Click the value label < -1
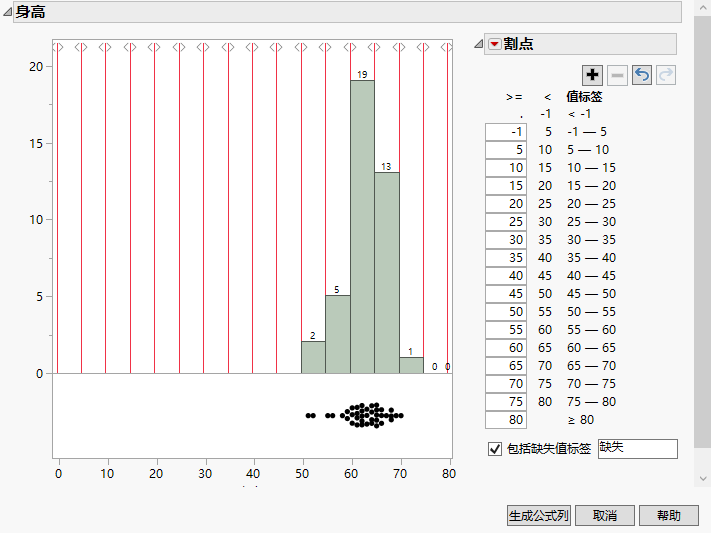This screenshot has height=533, width=711. tap(580, 114)
